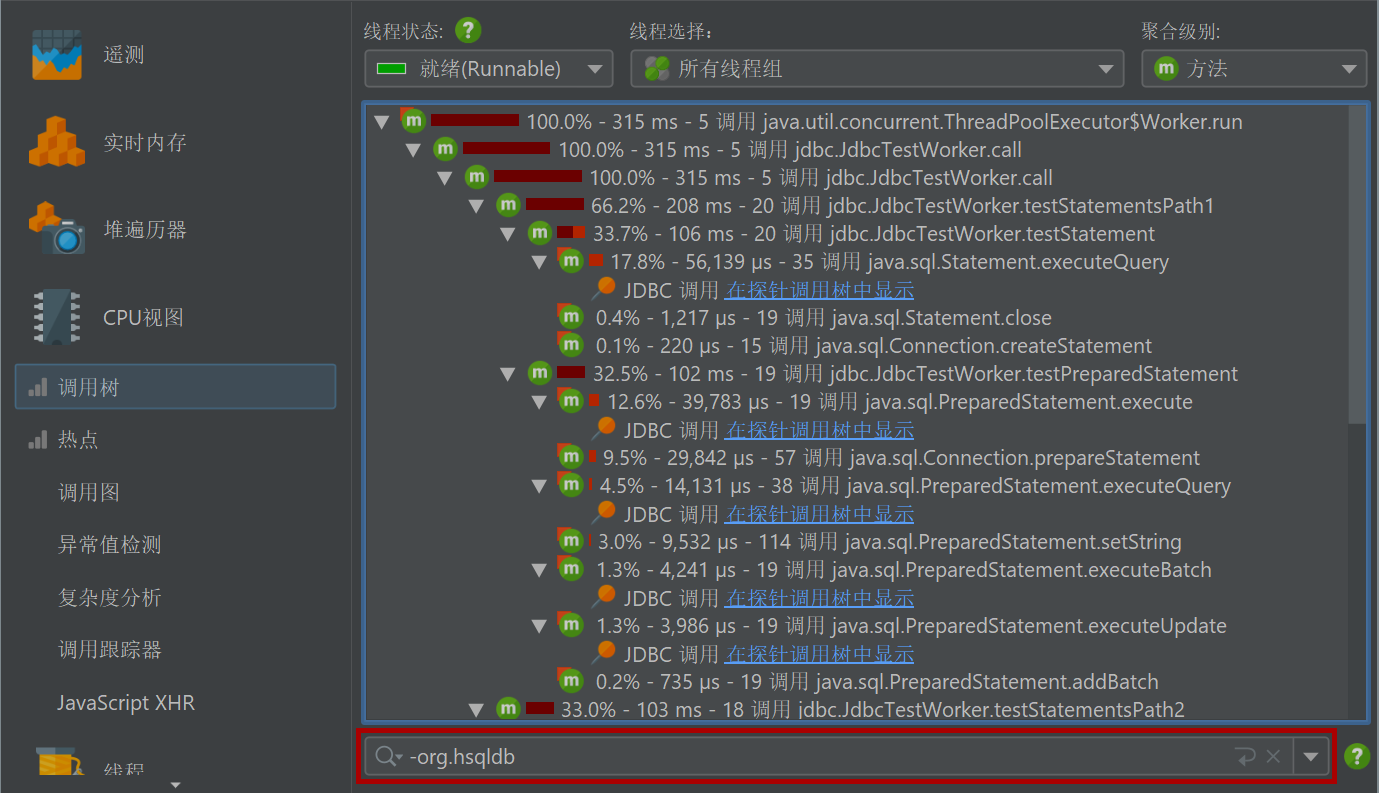Image resolution: width=1379 pixels, height=793 pixels.
Task: Open the CPU视图 chip icon
Action: tap(56, 317)
